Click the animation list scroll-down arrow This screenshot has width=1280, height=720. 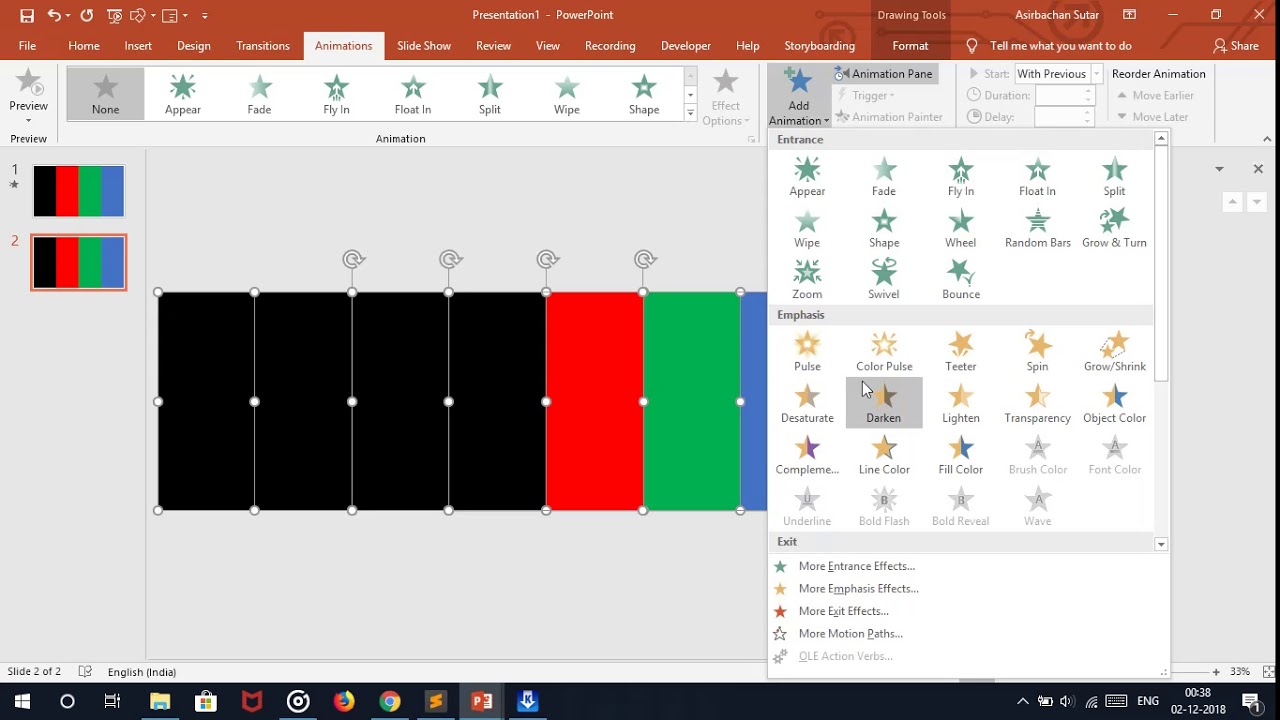tap(1256, 202)
